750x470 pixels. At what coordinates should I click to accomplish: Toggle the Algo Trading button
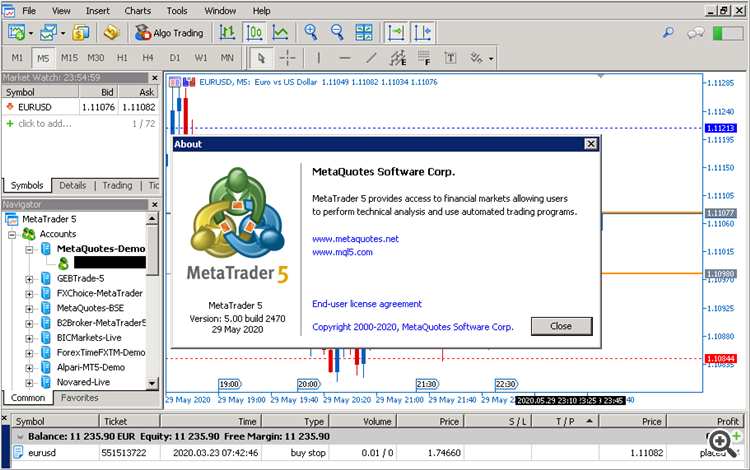pos(169,33)
